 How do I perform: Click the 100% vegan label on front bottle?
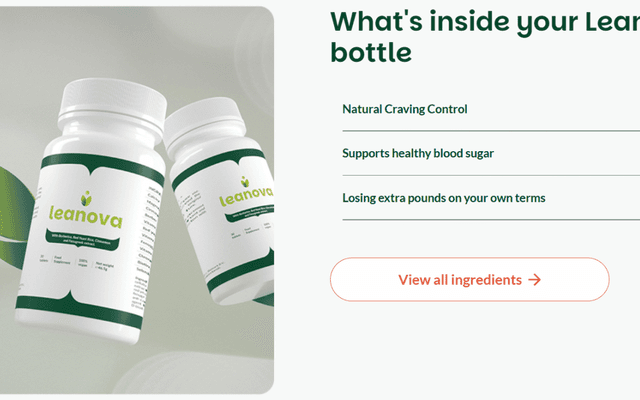click(83, 262)
